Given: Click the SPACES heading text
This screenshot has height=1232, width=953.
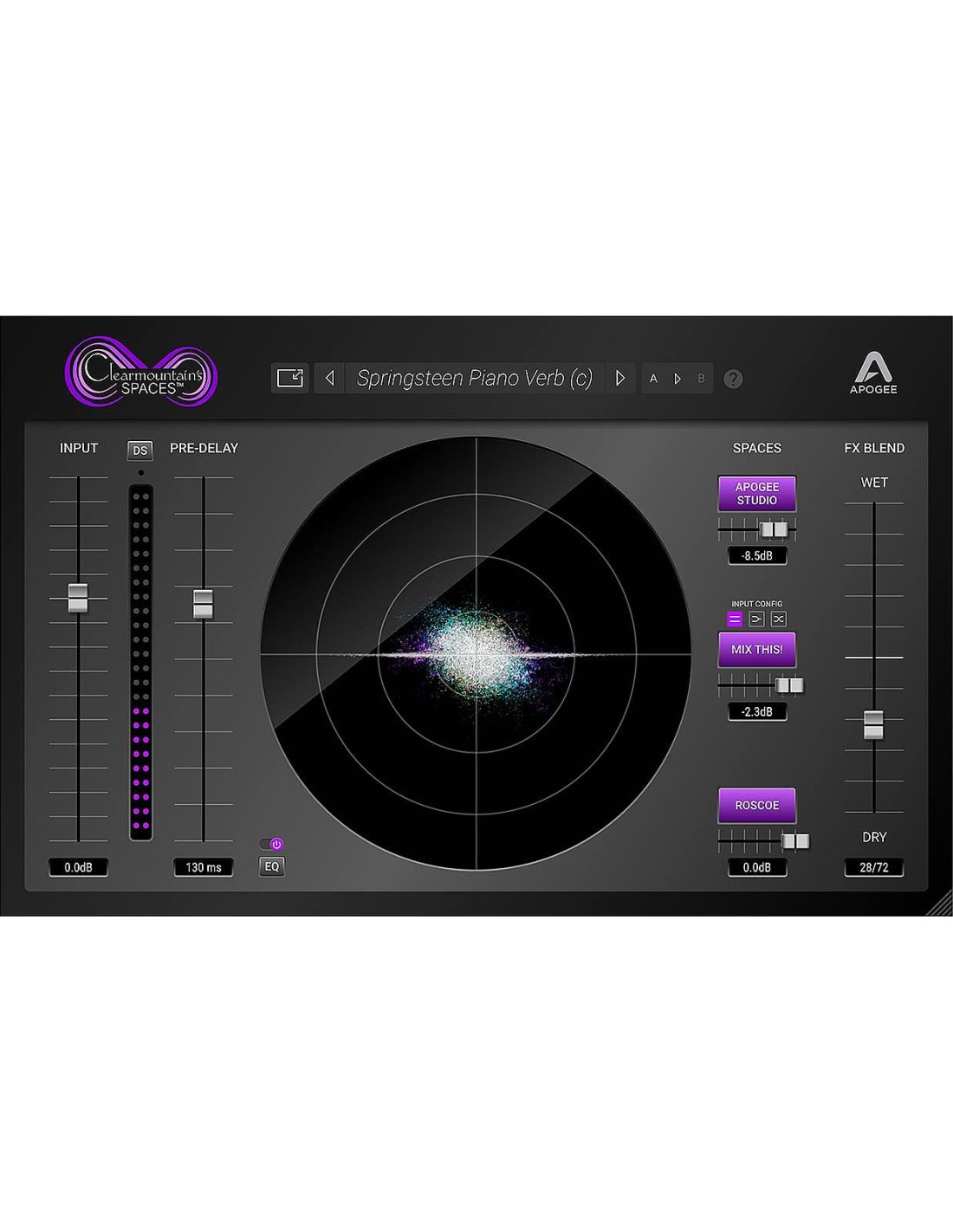Looking at the screenshot, I should click(x=757, y=448).
